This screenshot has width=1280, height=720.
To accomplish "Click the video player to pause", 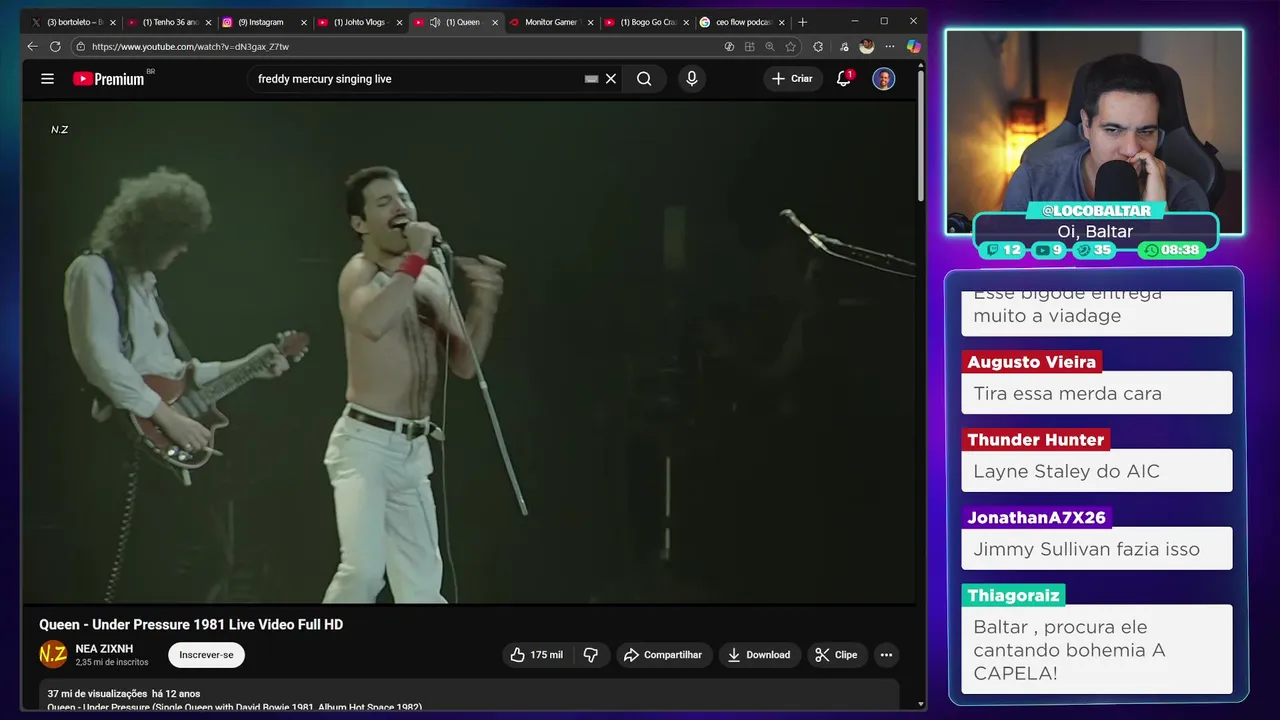I will coord(468,352).
